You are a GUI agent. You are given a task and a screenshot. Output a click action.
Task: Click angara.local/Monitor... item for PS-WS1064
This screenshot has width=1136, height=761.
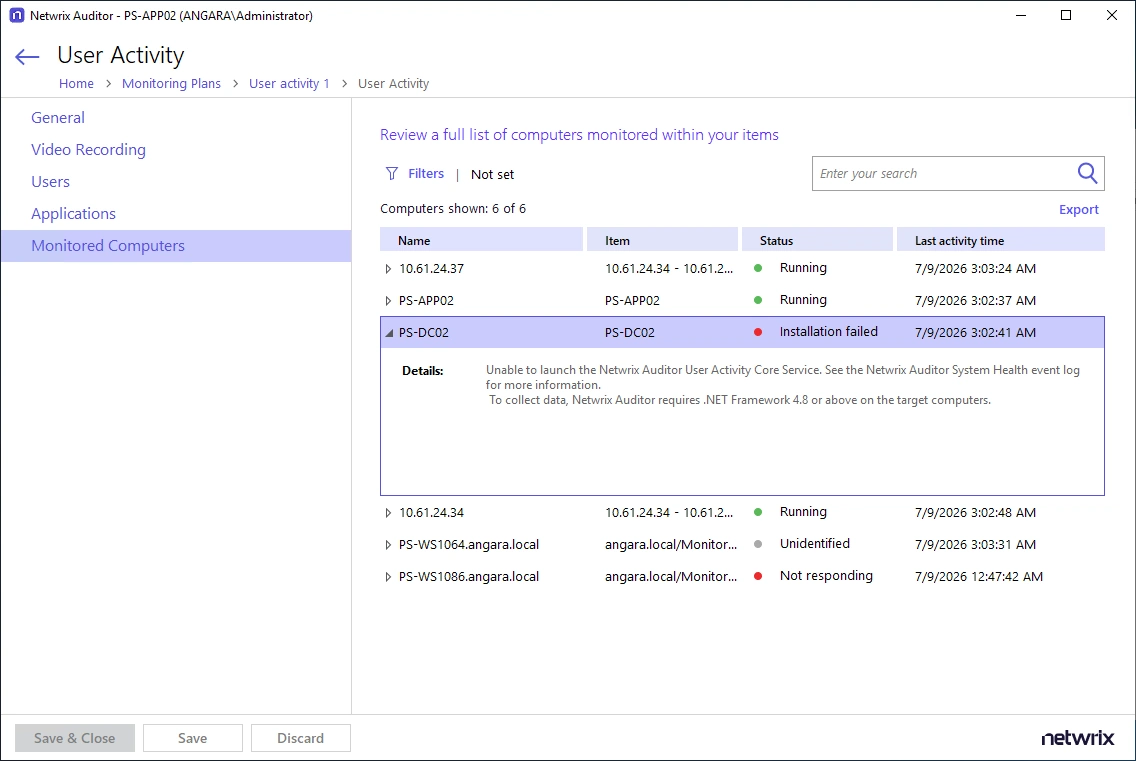(x=671, y=544)
